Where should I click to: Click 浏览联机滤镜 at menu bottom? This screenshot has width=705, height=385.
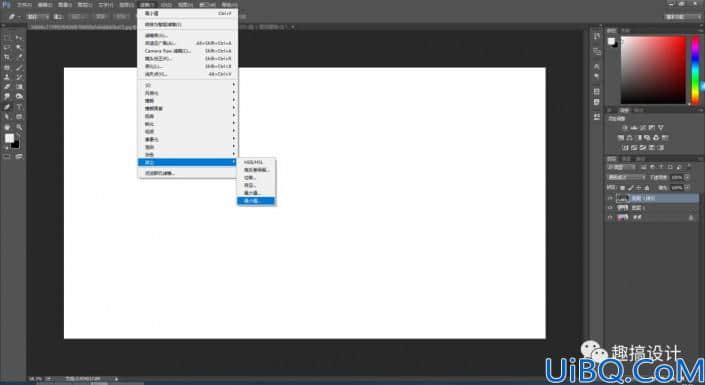(x=188, y=173)
